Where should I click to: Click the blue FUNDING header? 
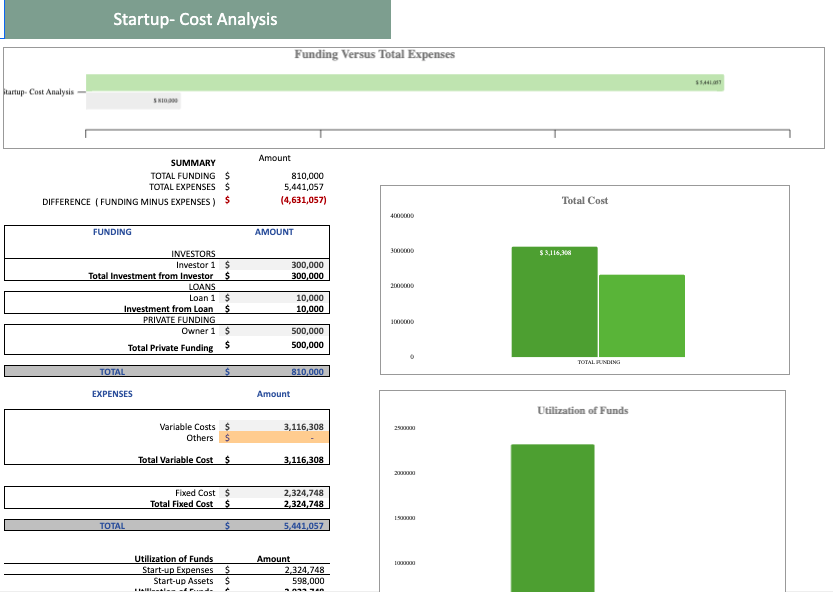pos(112,232)
